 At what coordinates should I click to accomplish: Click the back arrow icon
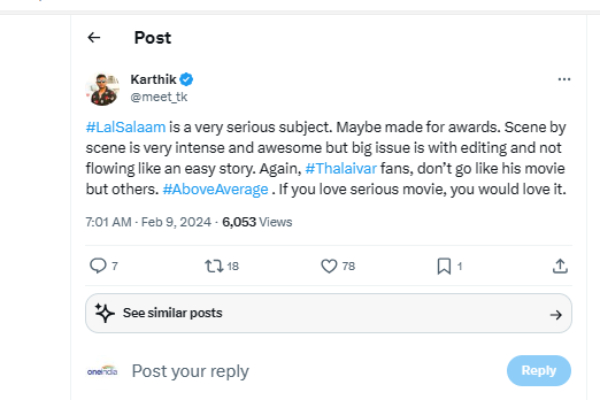94,38
